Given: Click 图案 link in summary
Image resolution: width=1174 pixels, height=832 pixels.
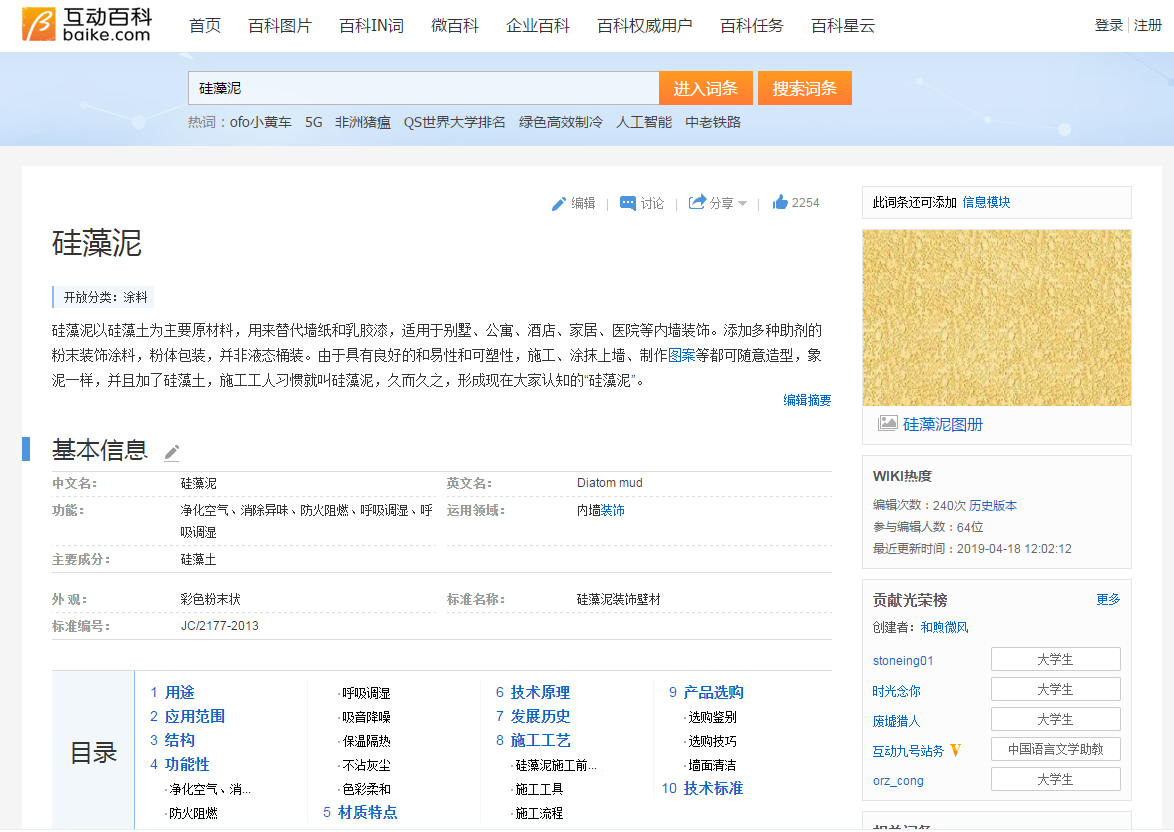Looking at the screenshot, I should coord(681,356).
